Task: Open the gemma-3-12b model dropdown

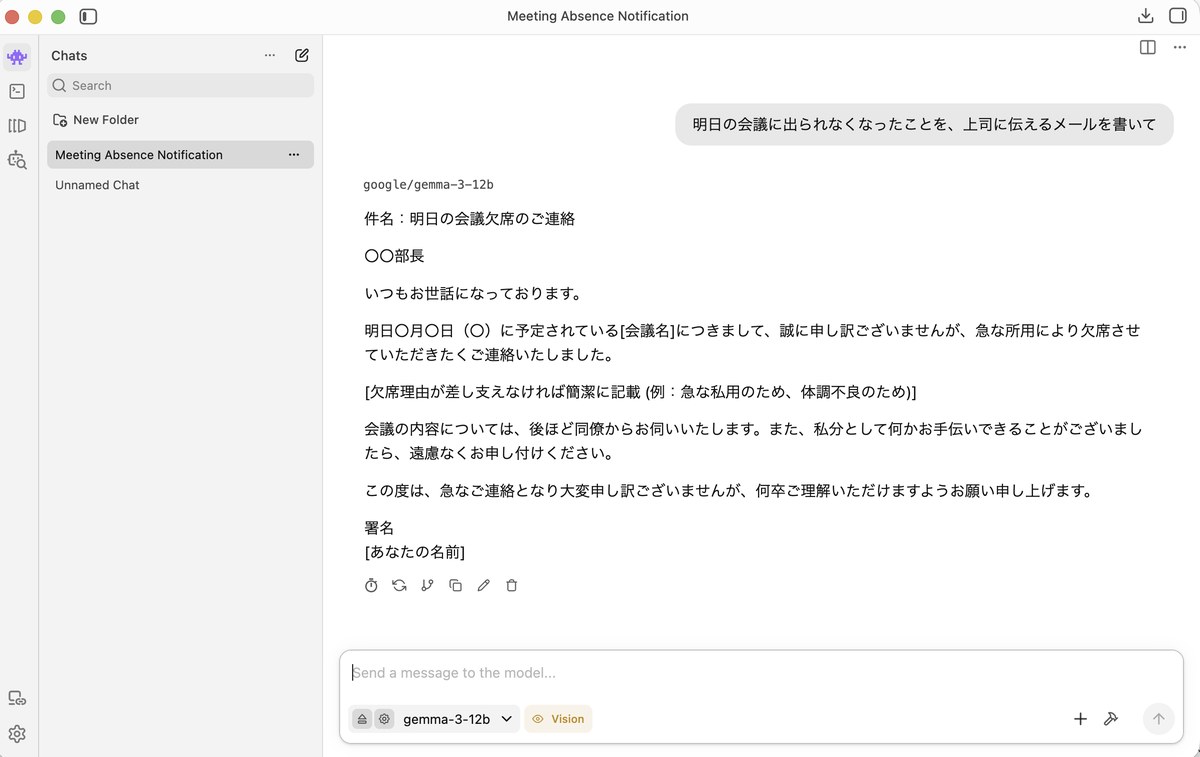Action: 458,719
